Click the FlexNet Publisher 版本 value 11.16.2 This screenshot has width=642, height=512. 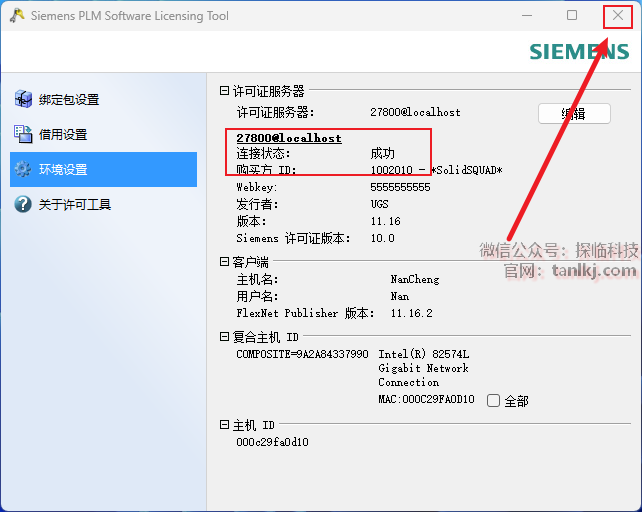pos(411,313)
